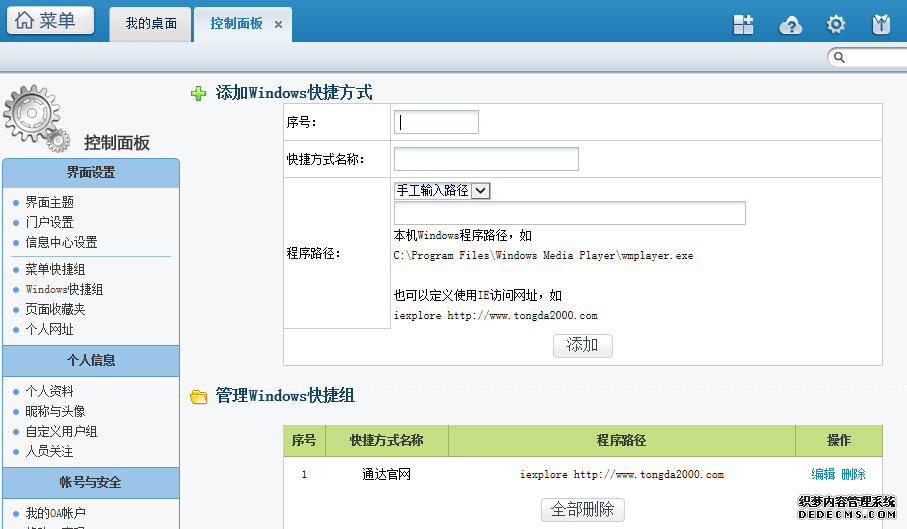Viewport: 907px width, 529px height.
Task: Open 自定义用户组 in sidebar
Action: tap(61, 431)
